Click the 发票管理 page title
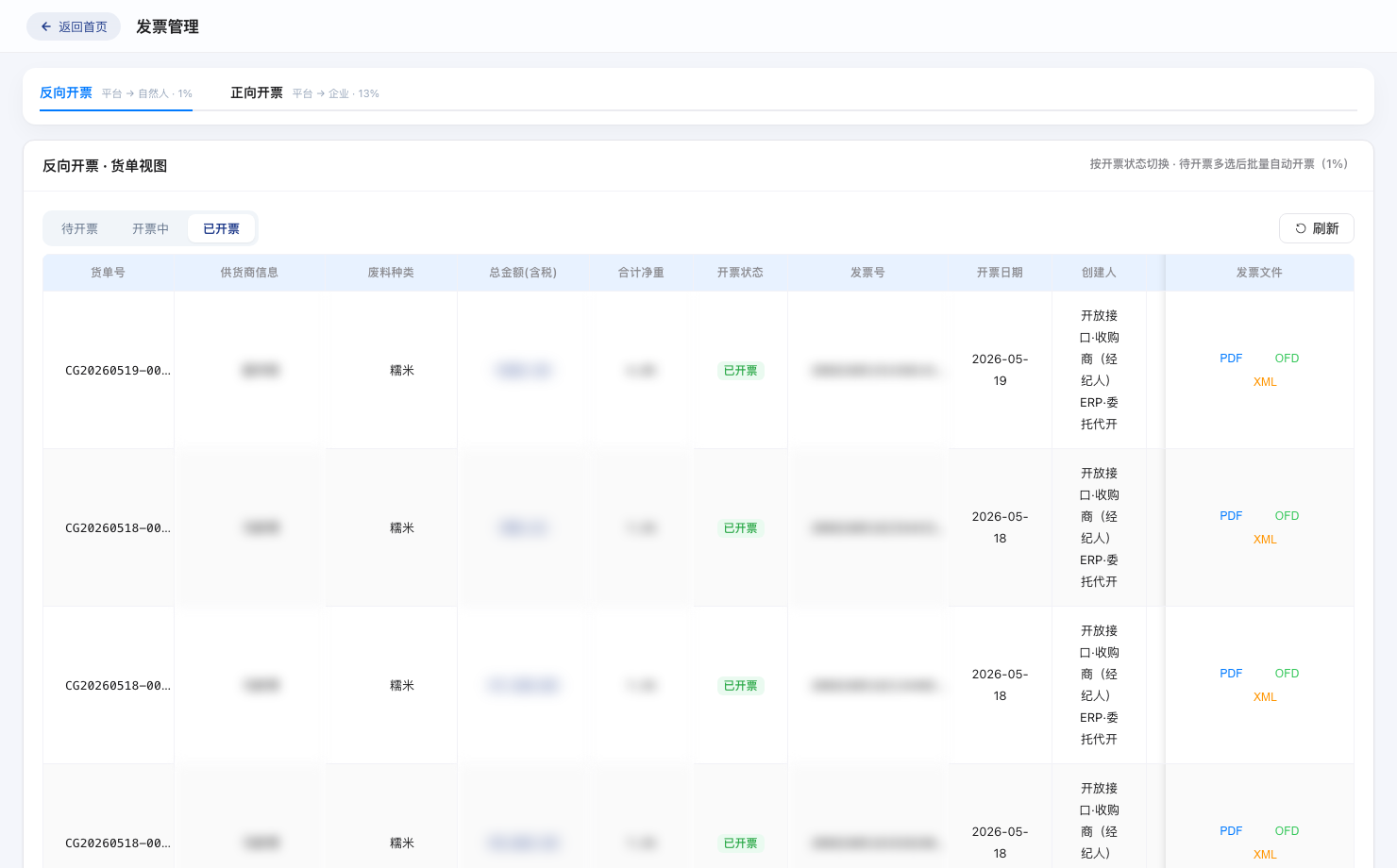This screenshot has width=1397, height=868. click(x=167, y=26)
